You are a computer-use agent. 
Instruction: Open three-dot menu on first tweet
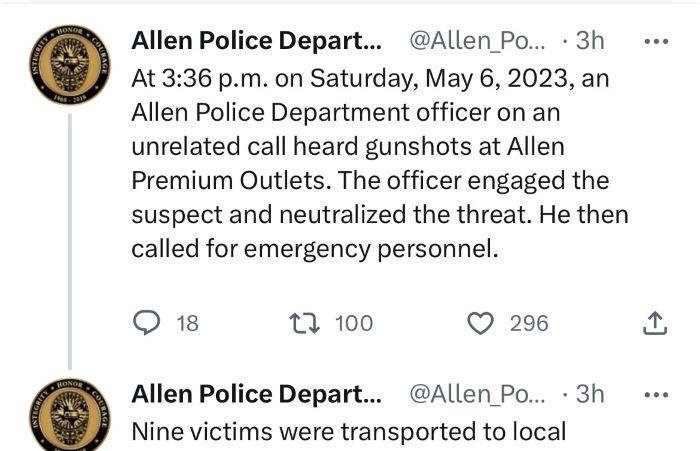tap(656, 42)
